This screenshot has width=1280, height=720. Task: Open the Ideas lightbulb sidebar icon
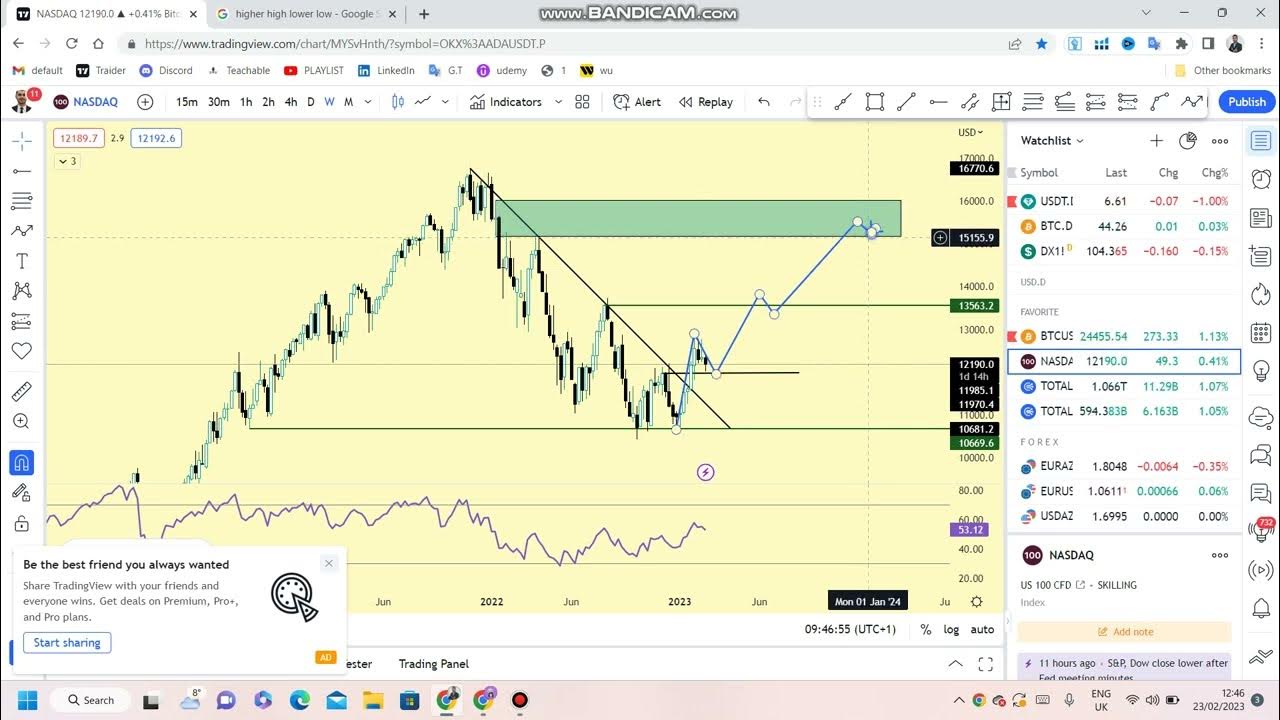click(x=1260, y=370)
